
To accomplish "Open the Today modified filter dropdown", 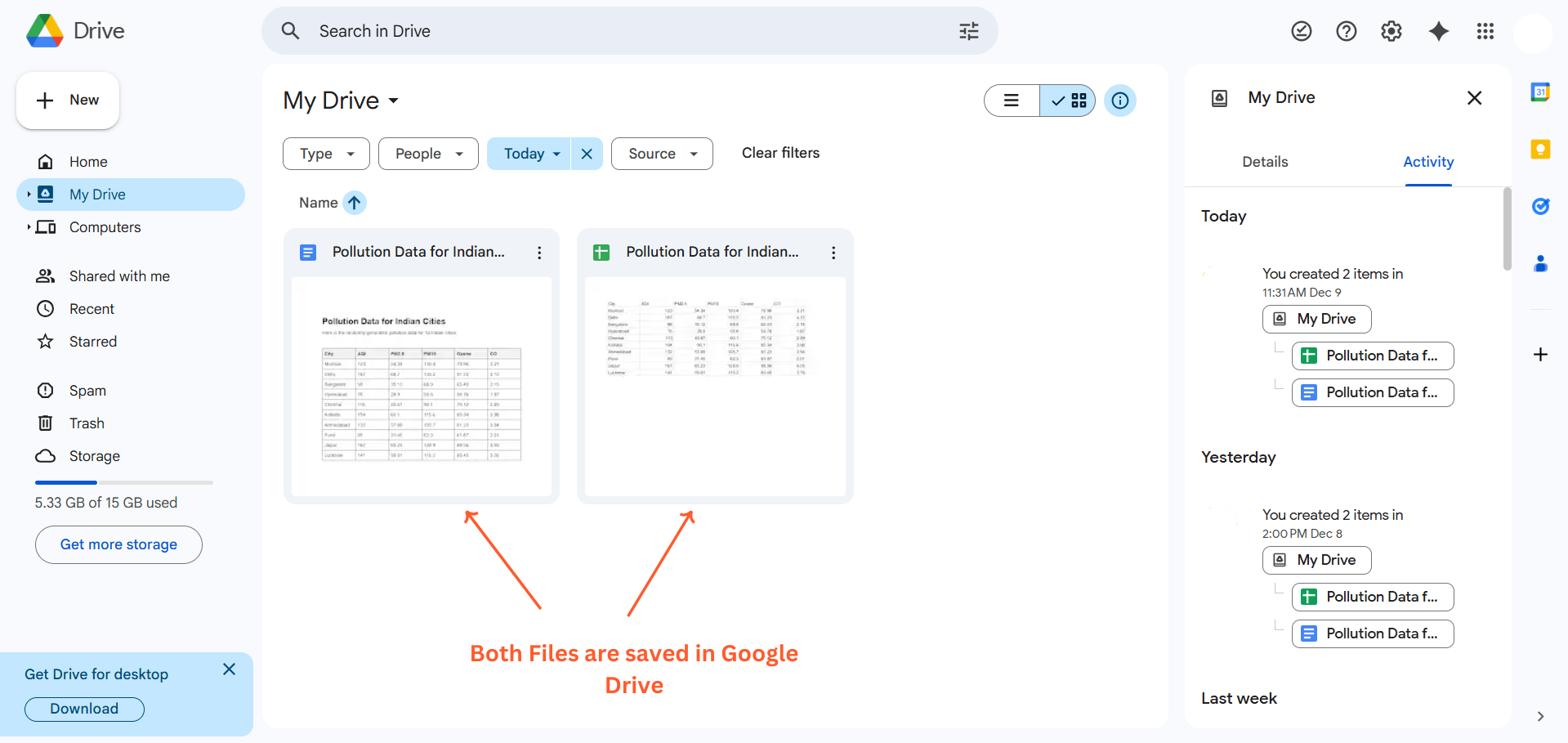I will 529,154.
